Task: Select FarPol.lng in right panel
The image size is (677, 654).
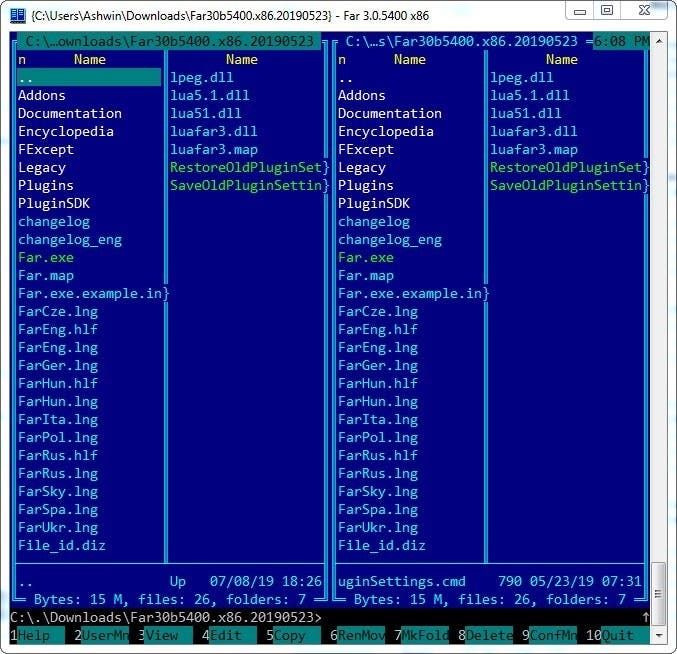Action: [x=378, y=438]
